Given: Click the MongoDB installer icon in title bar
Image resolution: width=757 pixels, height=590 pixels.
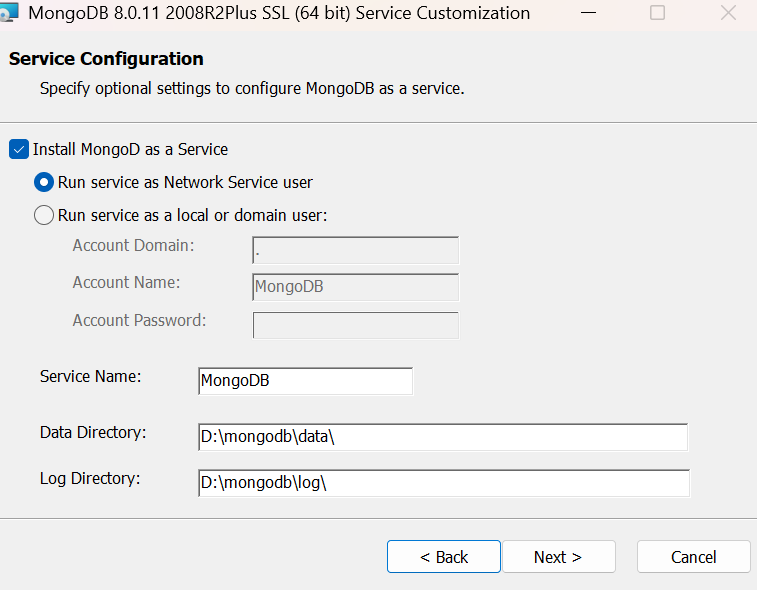Looking at the screenshot, I should tap(9, 13).
